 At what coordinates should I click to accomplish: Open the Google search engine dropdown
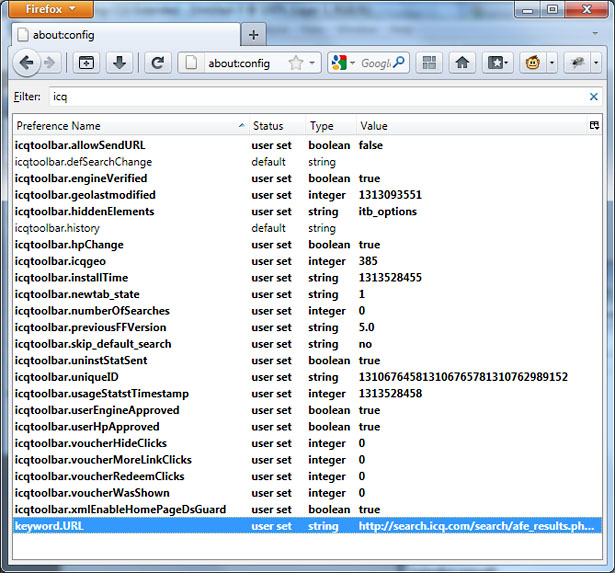(x=342, y=63)
